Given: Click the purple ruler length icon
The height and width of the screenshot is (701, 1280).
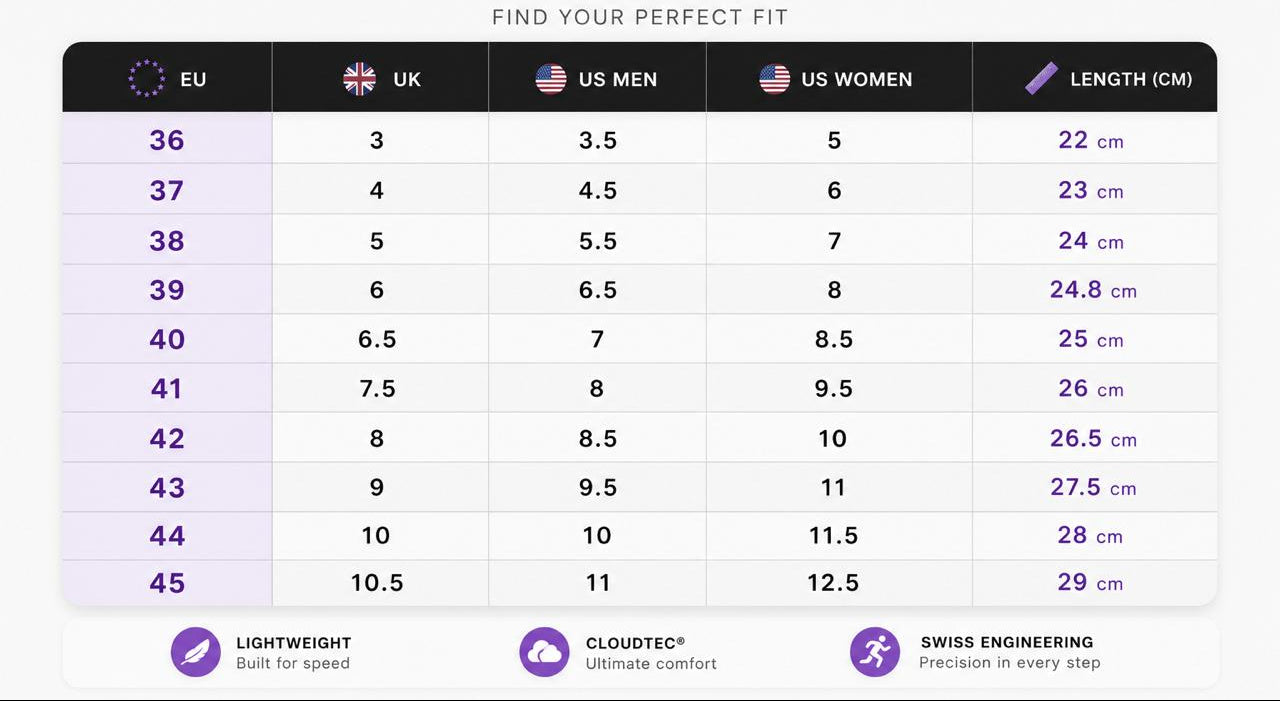Looking at the screenshot, I should click(x=1042, y=78).
